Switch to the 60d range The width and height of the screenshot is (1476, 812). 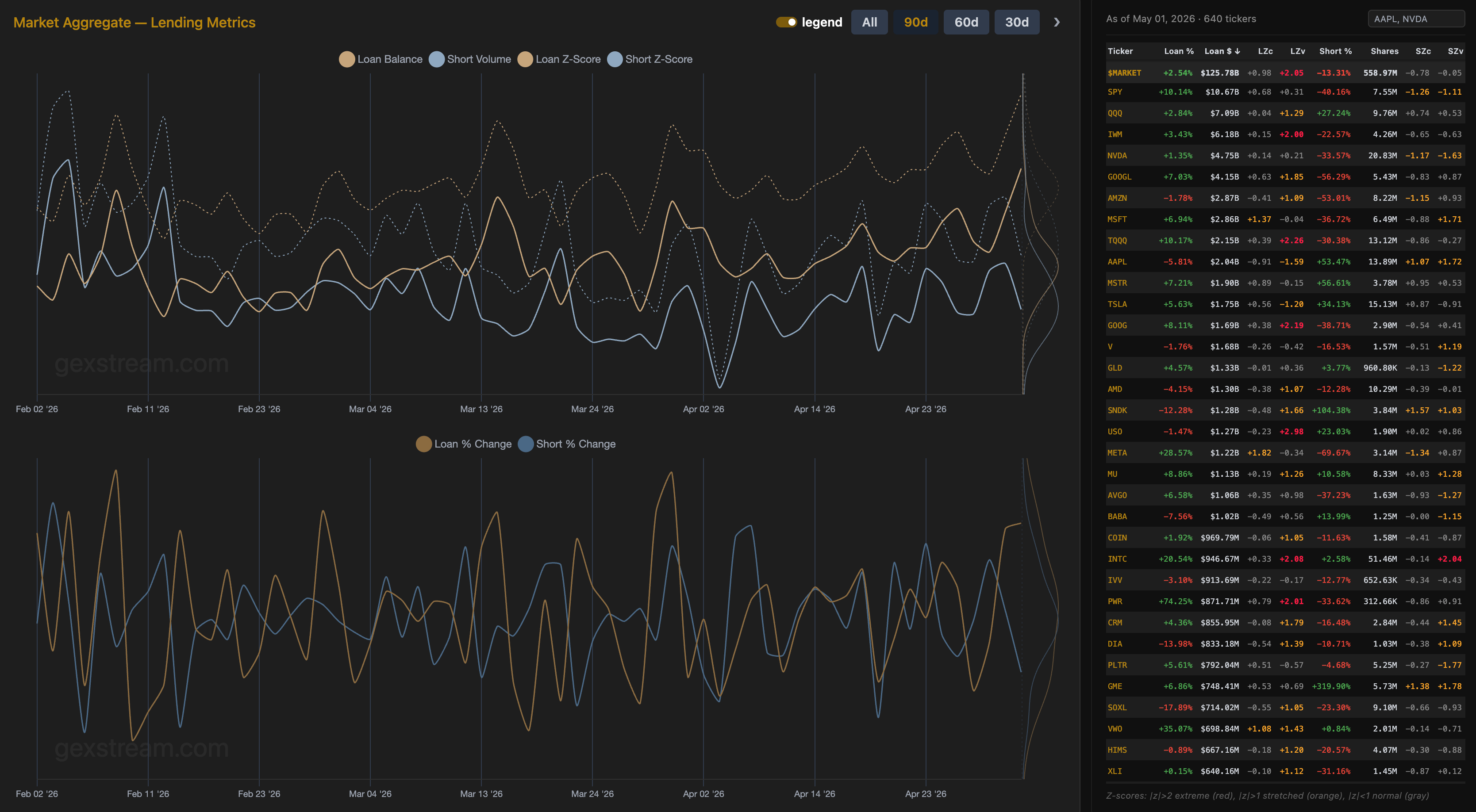(x=966, y=22)
